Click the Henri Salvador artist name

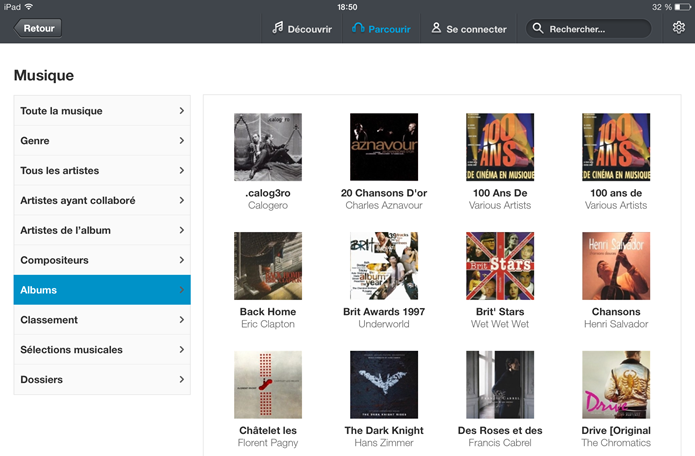pos(616,324)
